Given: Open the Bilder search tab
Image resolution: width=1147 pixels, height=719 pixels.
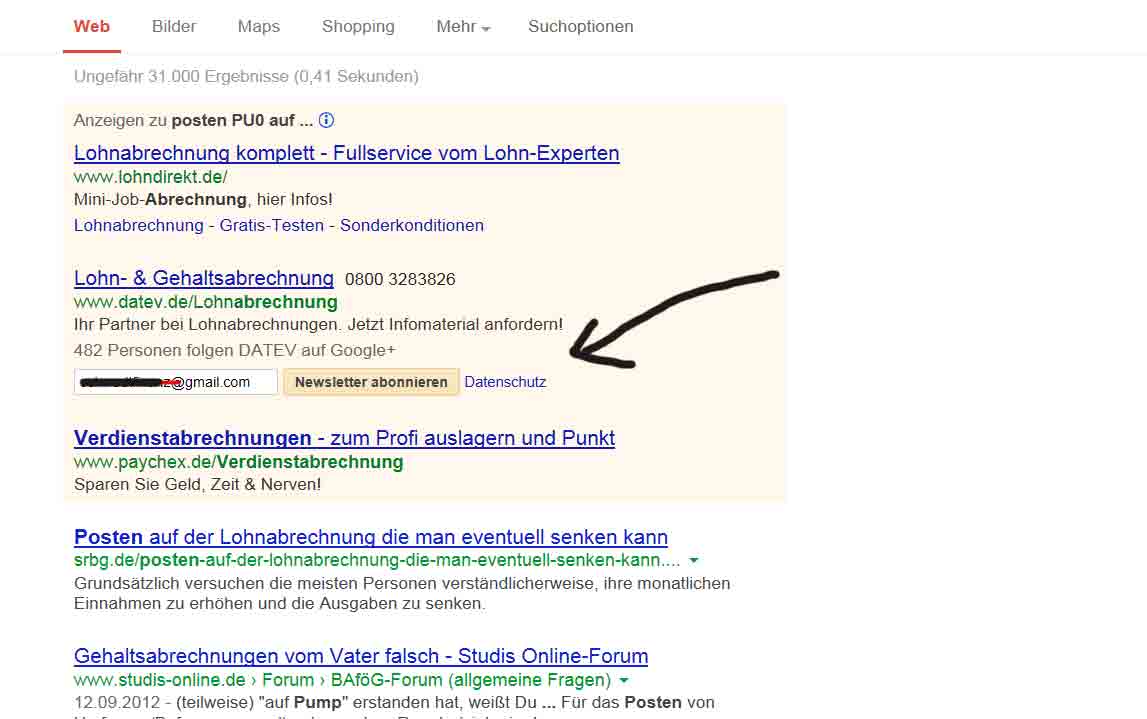Looking at the screenshot, I should [x=174, y=26].
